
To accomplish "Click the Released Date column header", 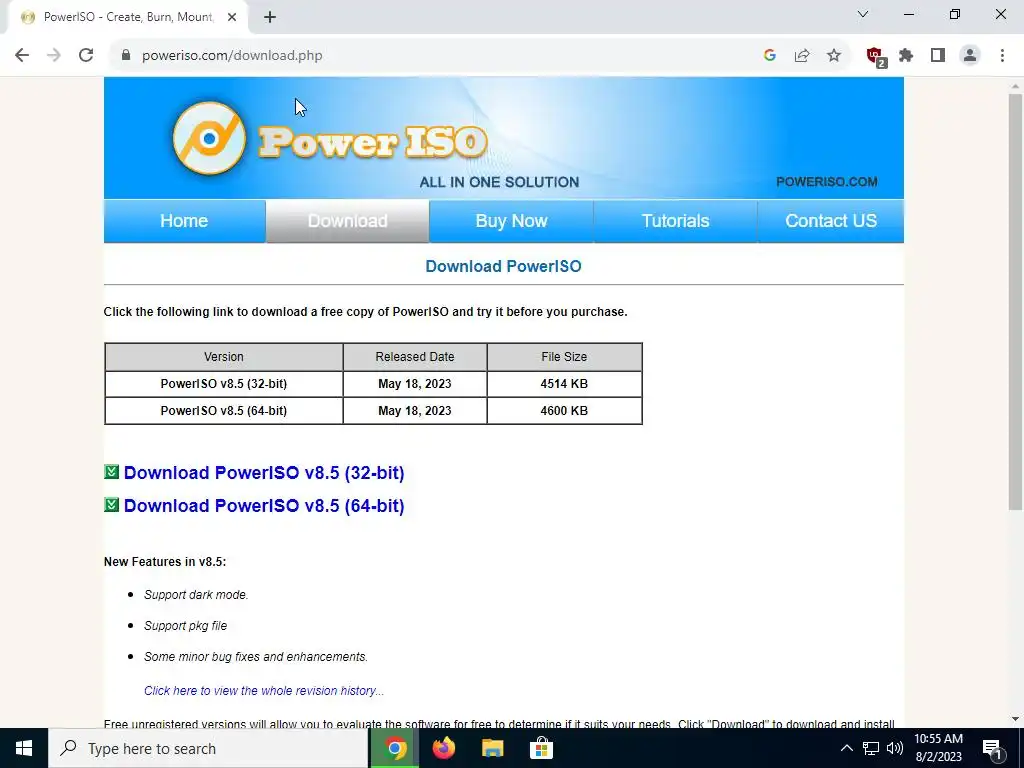I will 415,357.
